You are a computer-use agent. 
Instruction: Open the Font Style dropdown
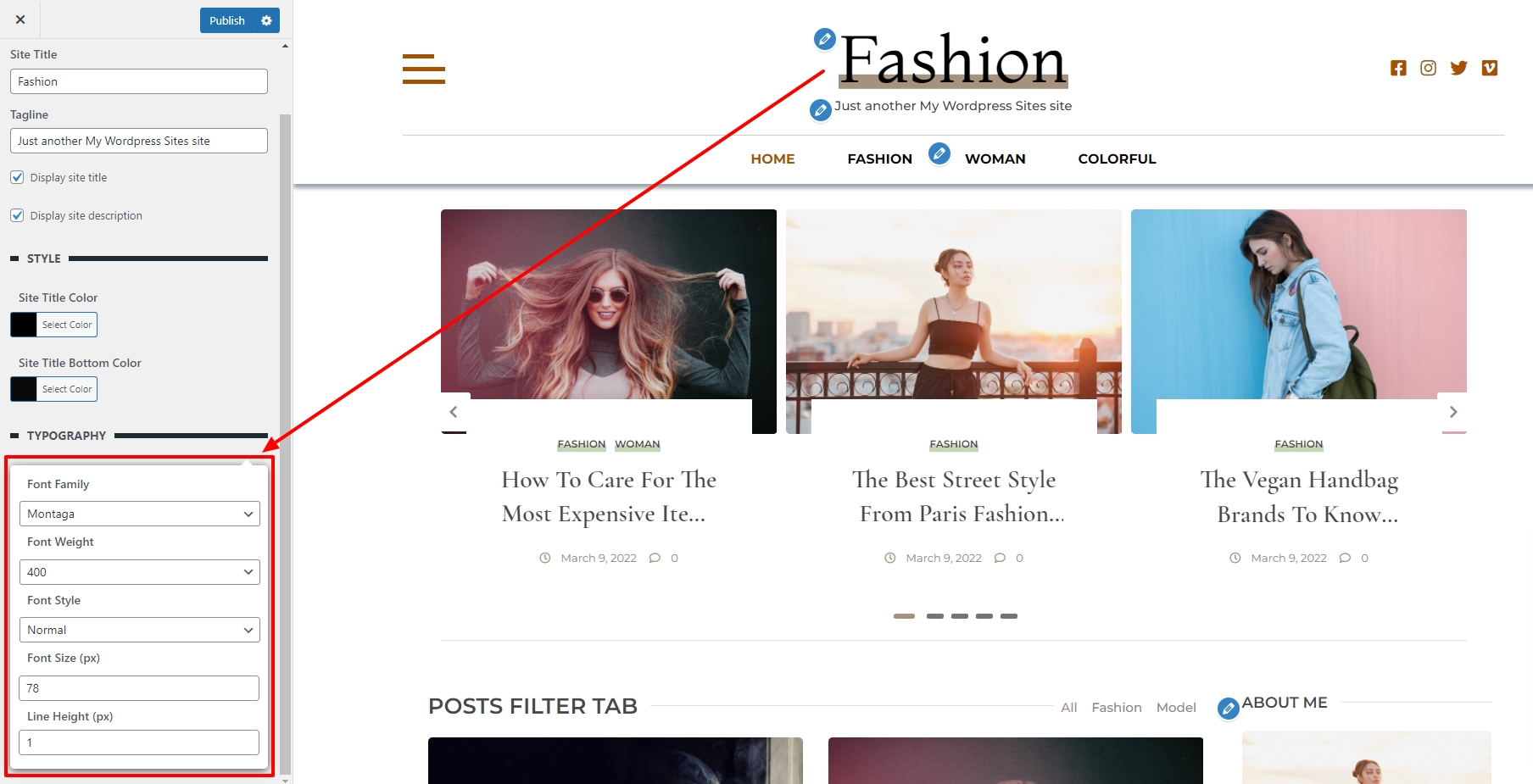(139, 630)
